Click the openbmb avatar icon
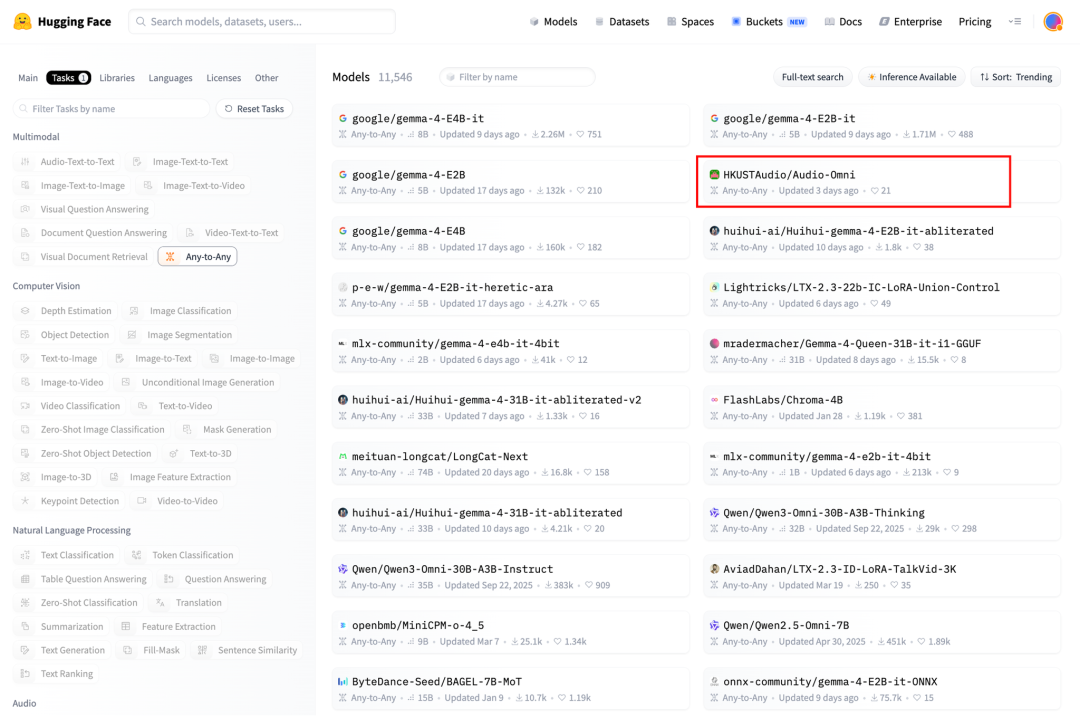 (x=342, y=626)
